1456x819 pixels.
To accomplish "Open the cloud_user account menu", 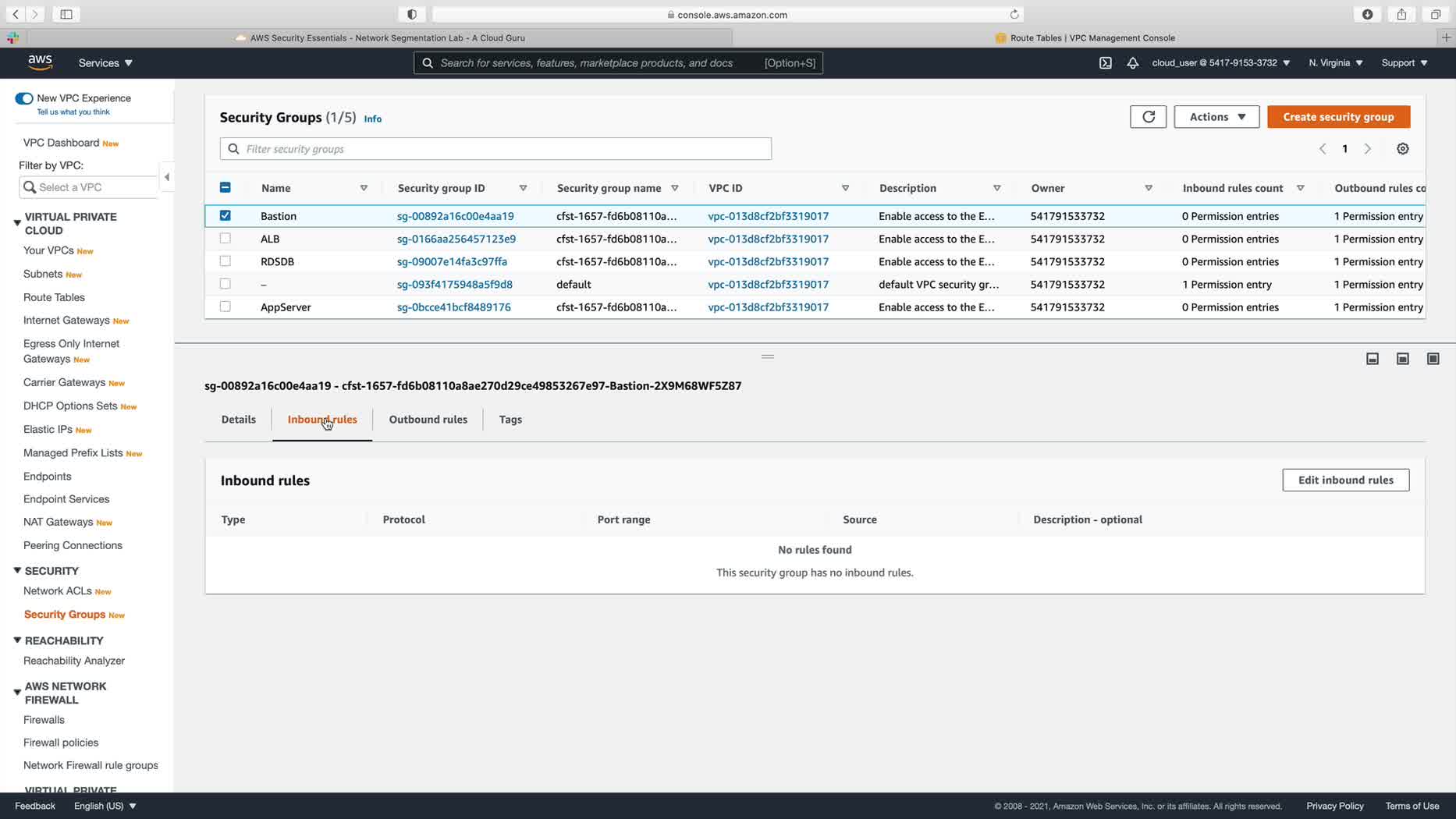I will [x=1220, y=62].
